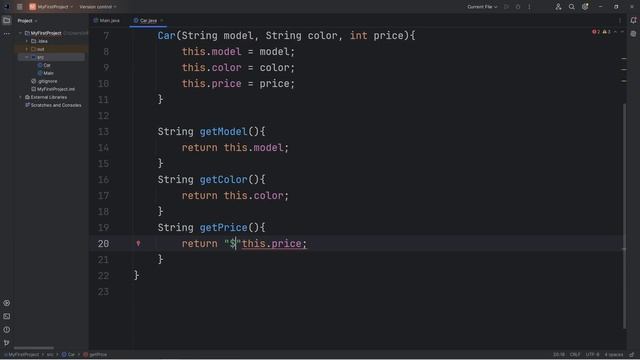
Task: Expand External Libraries node
Action: [20, 97]
